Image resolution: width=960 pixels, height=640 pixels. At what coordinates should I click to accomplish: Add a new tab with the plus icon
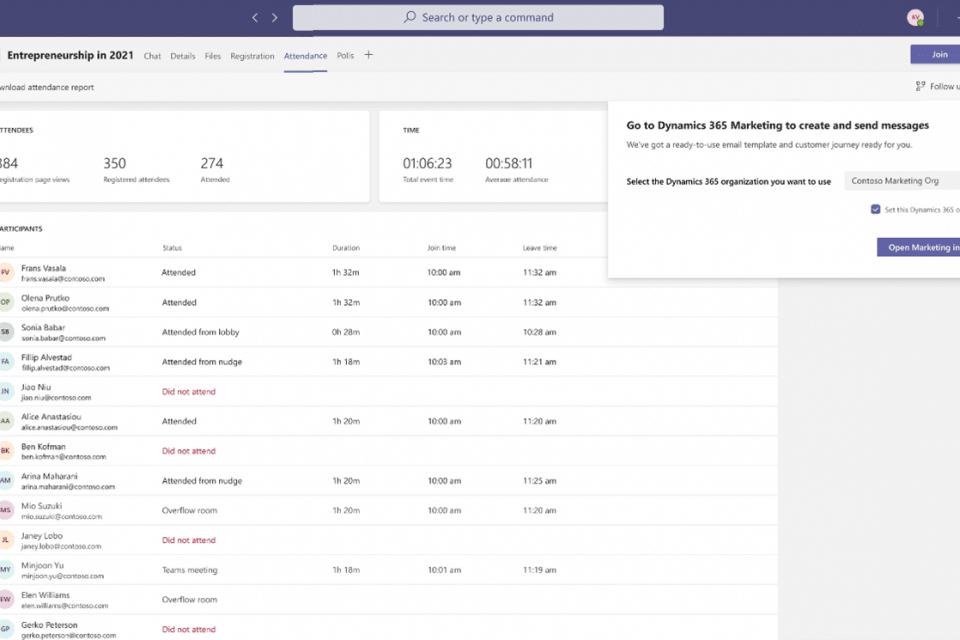[x=368, y=55]
